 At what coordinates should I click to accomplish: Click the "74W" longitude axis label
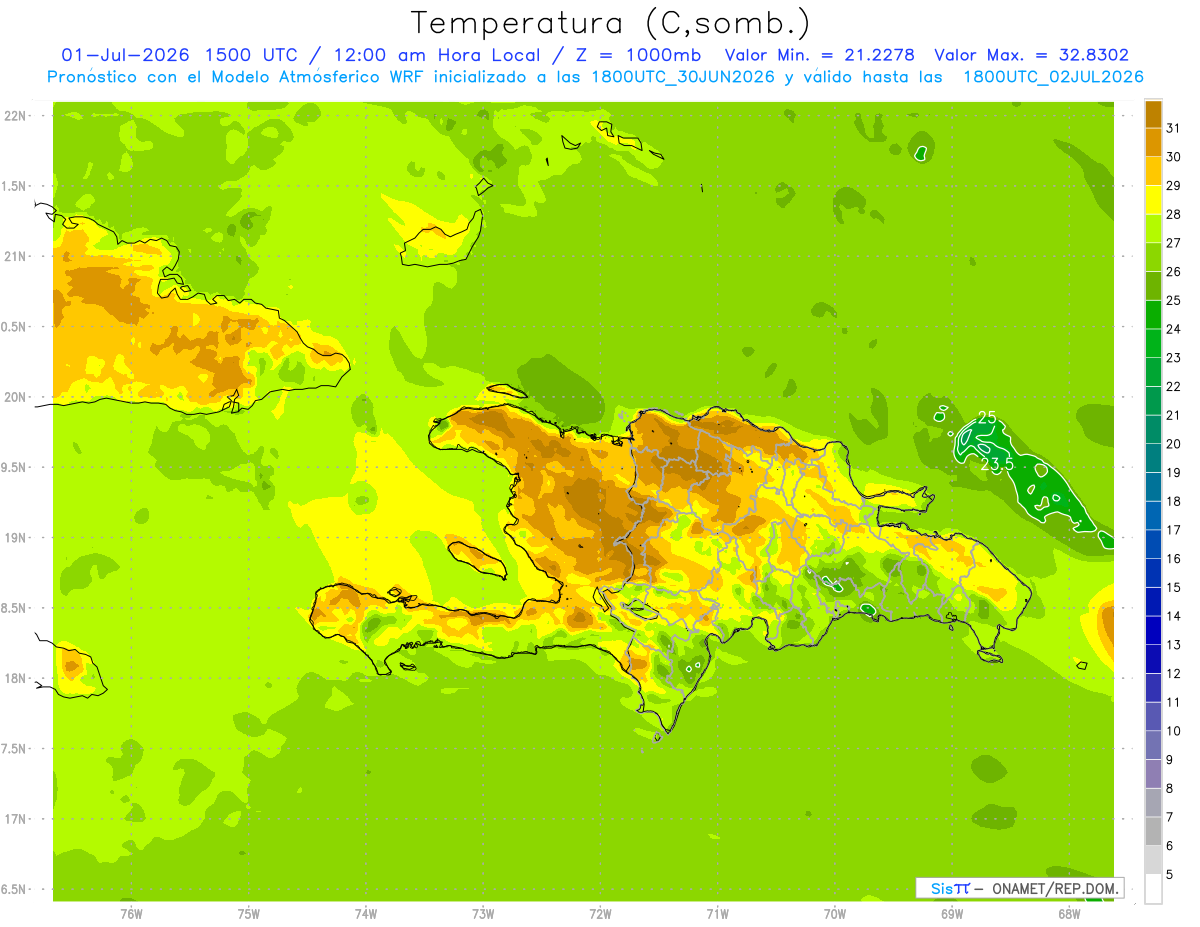366,913
